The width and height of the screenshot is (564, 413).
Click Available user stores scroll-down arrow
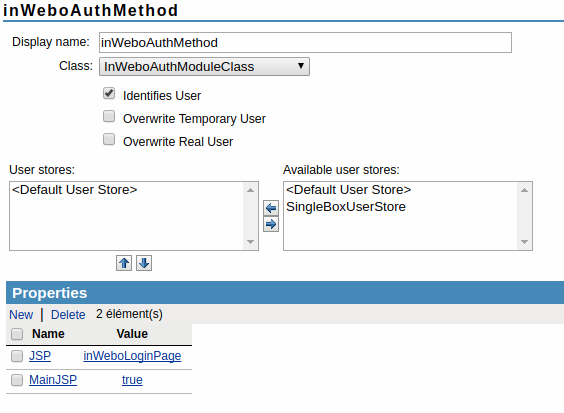[524, 242]
